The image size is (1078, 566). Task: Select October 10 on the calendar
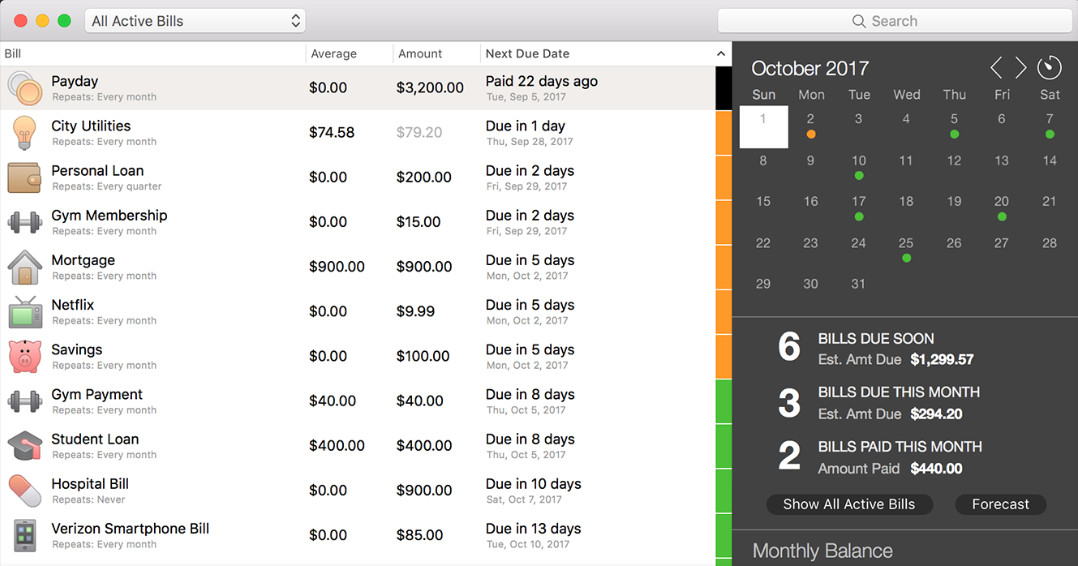coord(859,166)
